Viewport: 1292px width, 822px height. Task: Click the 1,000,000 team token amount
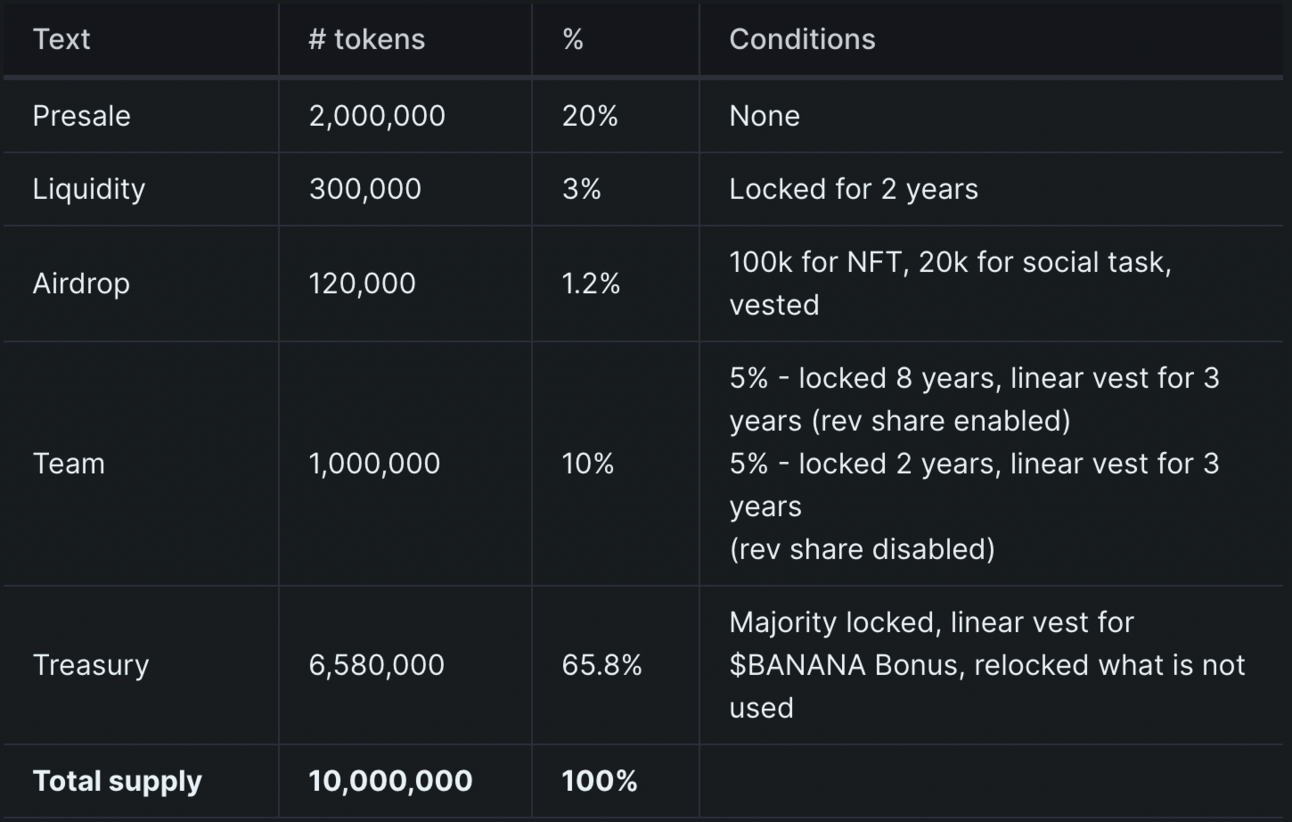click(x=374, y=464)
